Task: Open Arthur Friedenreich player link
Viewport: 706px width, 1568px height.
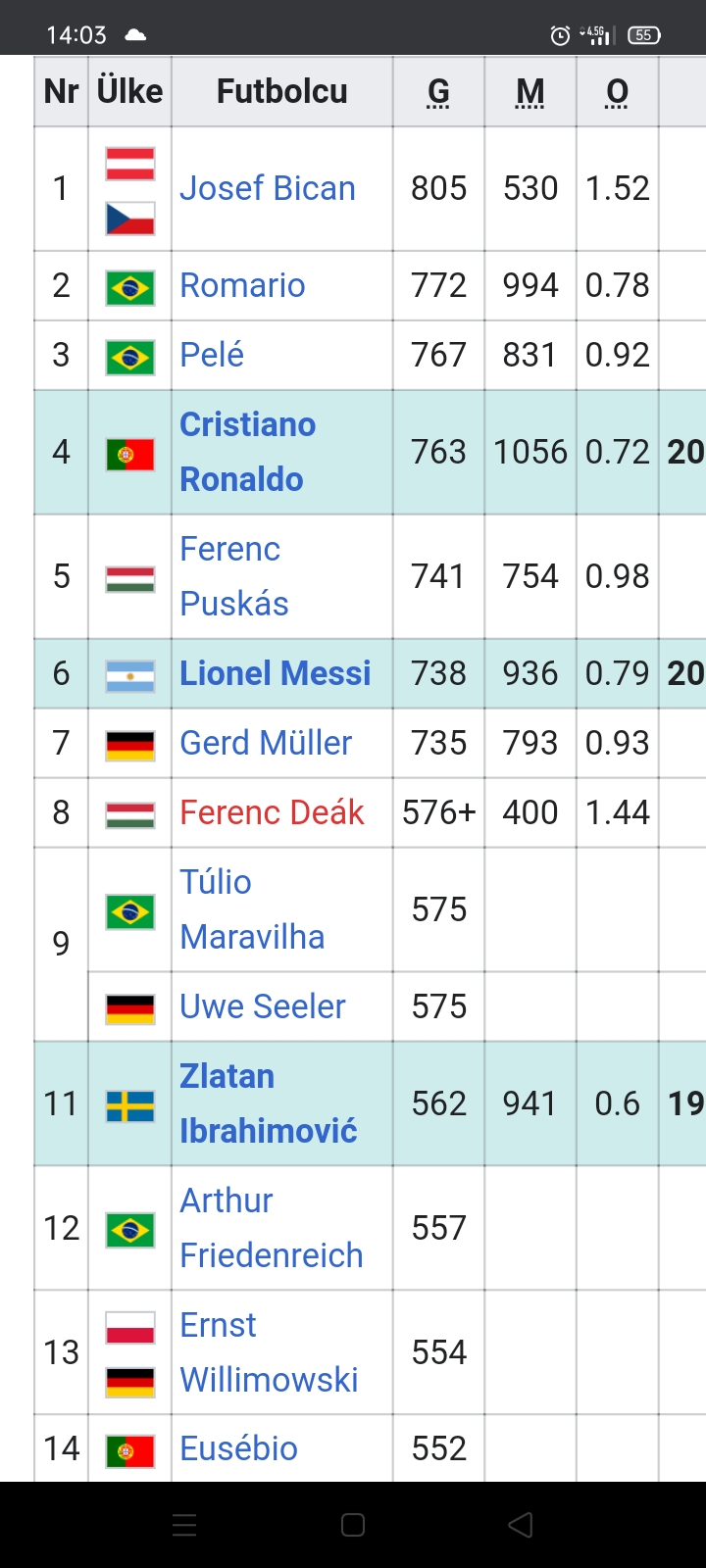Action: pos(272,1228)
